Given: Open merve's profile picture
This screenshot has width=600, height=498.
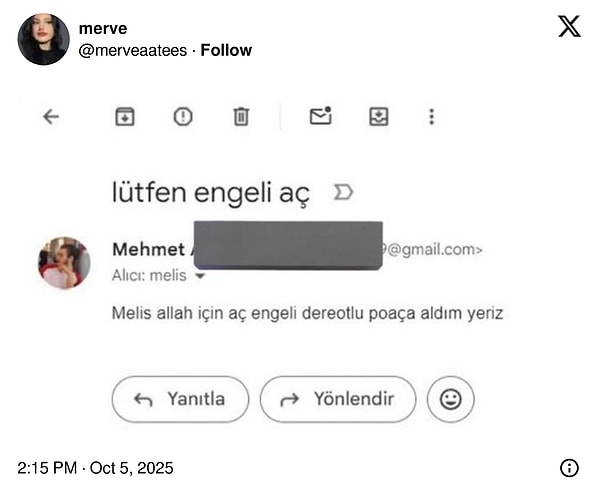Looking at the screenshot, I should 43,39.
